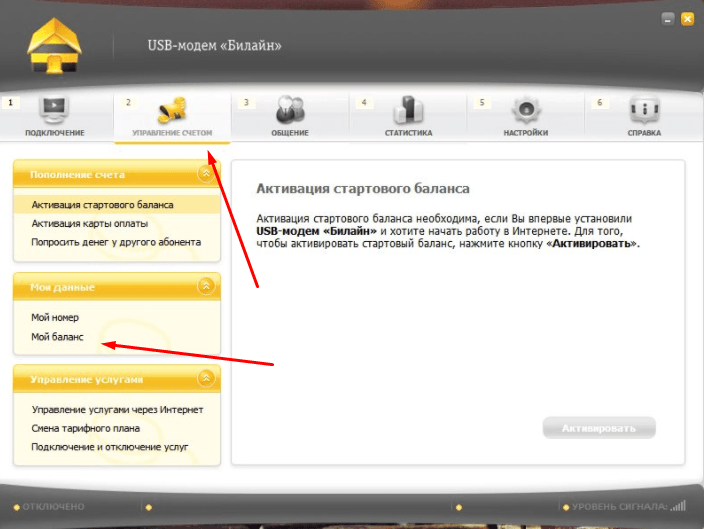
Task: Switch to the Подключение tab label
Action: pyautogui.click(x=55, y=133)
